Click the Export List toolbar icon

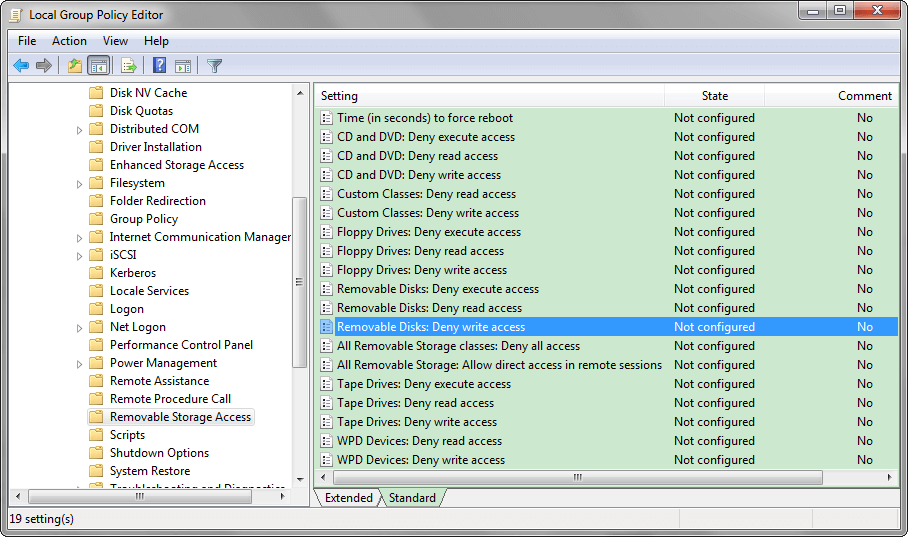[x=129, y=65]
